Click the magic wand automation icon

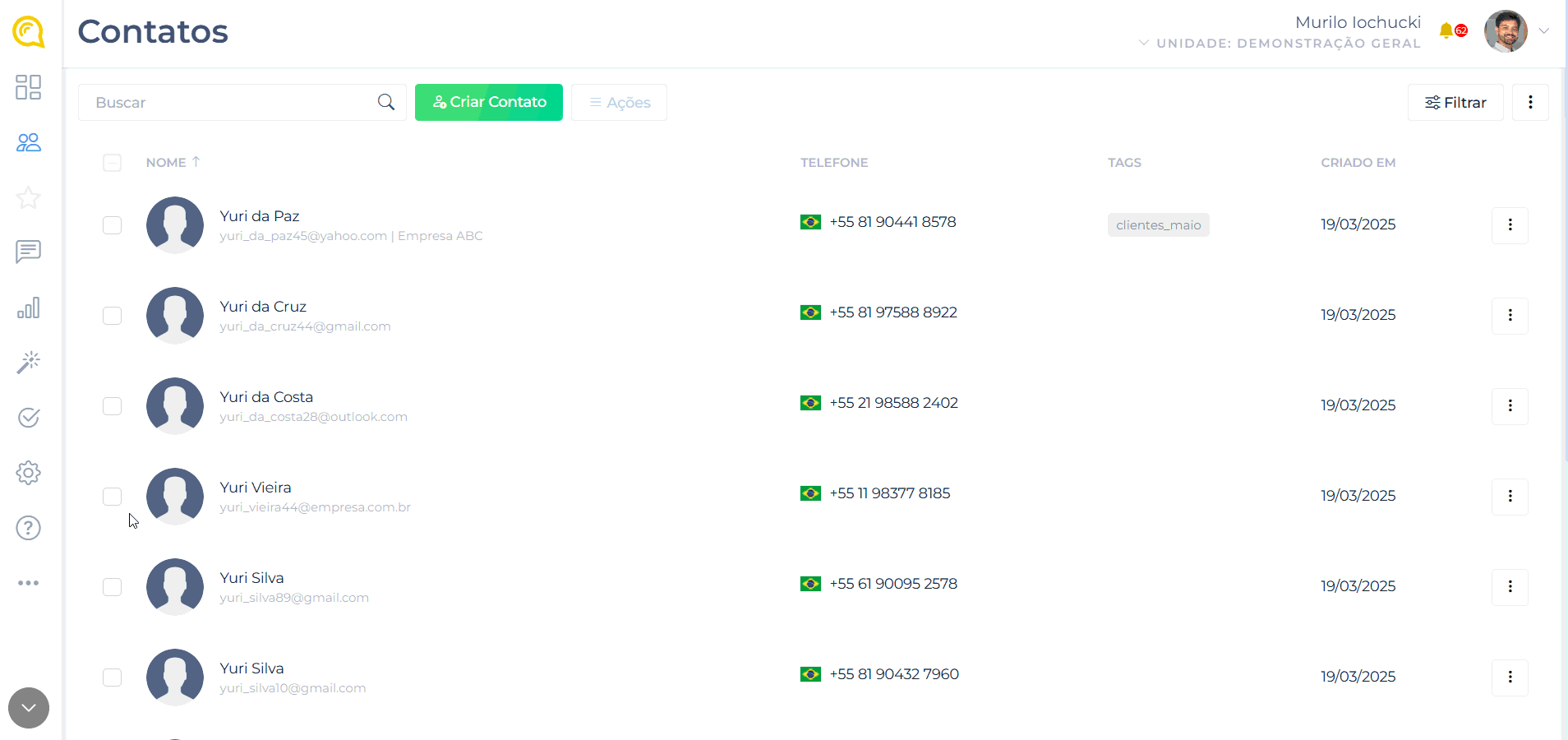coord(28,363)
